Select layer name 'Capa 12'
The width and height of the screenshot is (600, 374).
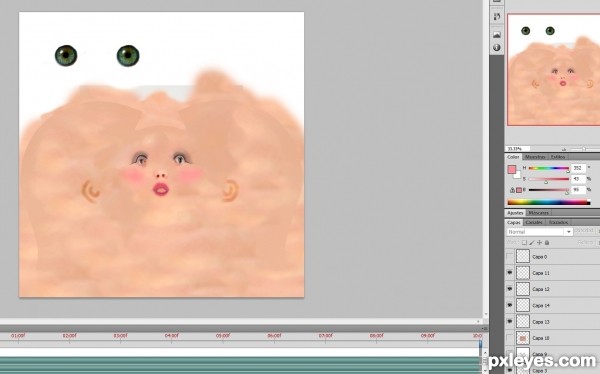point(541,289)
